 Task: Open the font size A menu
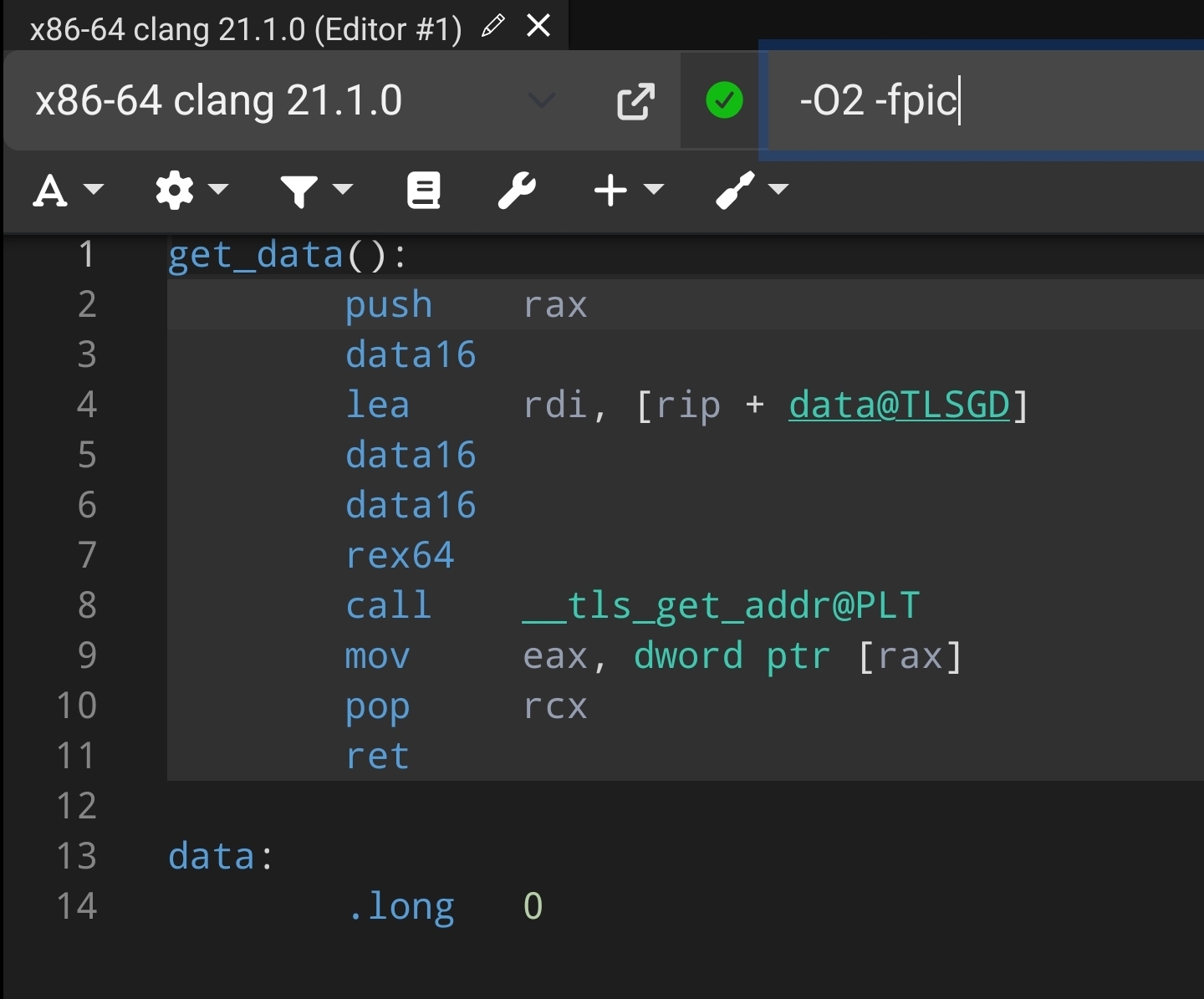click(x=68, y=191)
